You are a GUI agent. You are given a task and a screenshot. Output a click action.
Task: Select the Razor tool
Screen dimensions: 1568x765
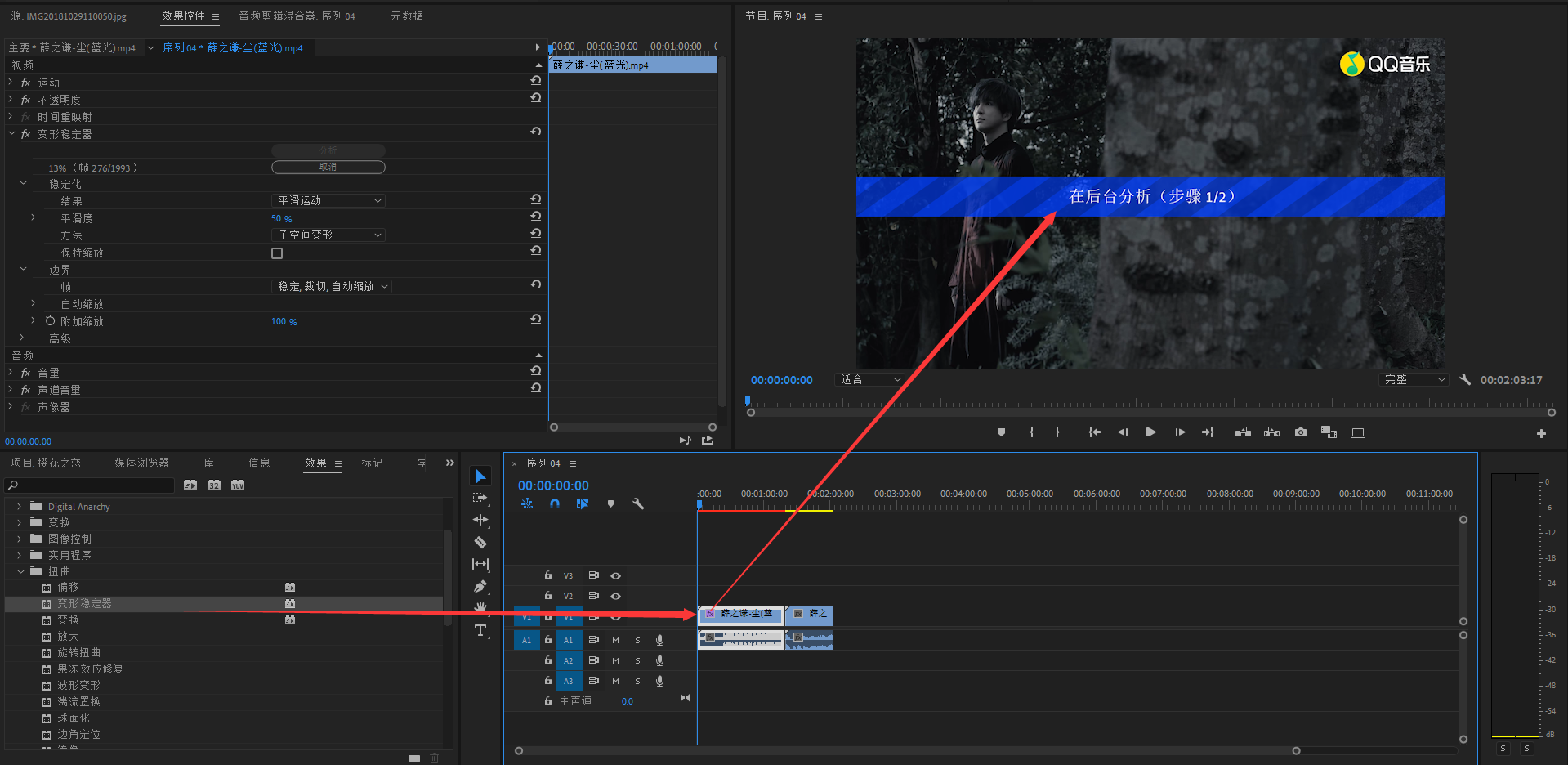tap(480, 542)
